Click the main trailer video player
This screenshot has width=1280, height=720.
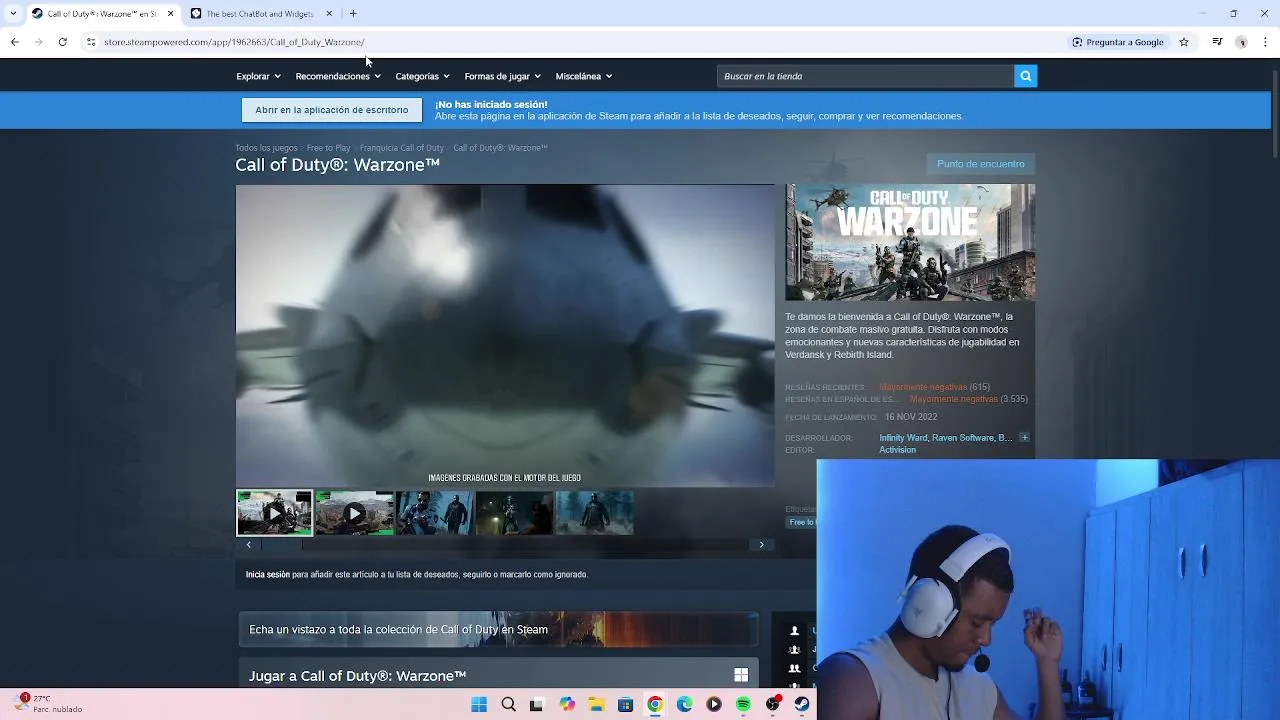[505, 335]
